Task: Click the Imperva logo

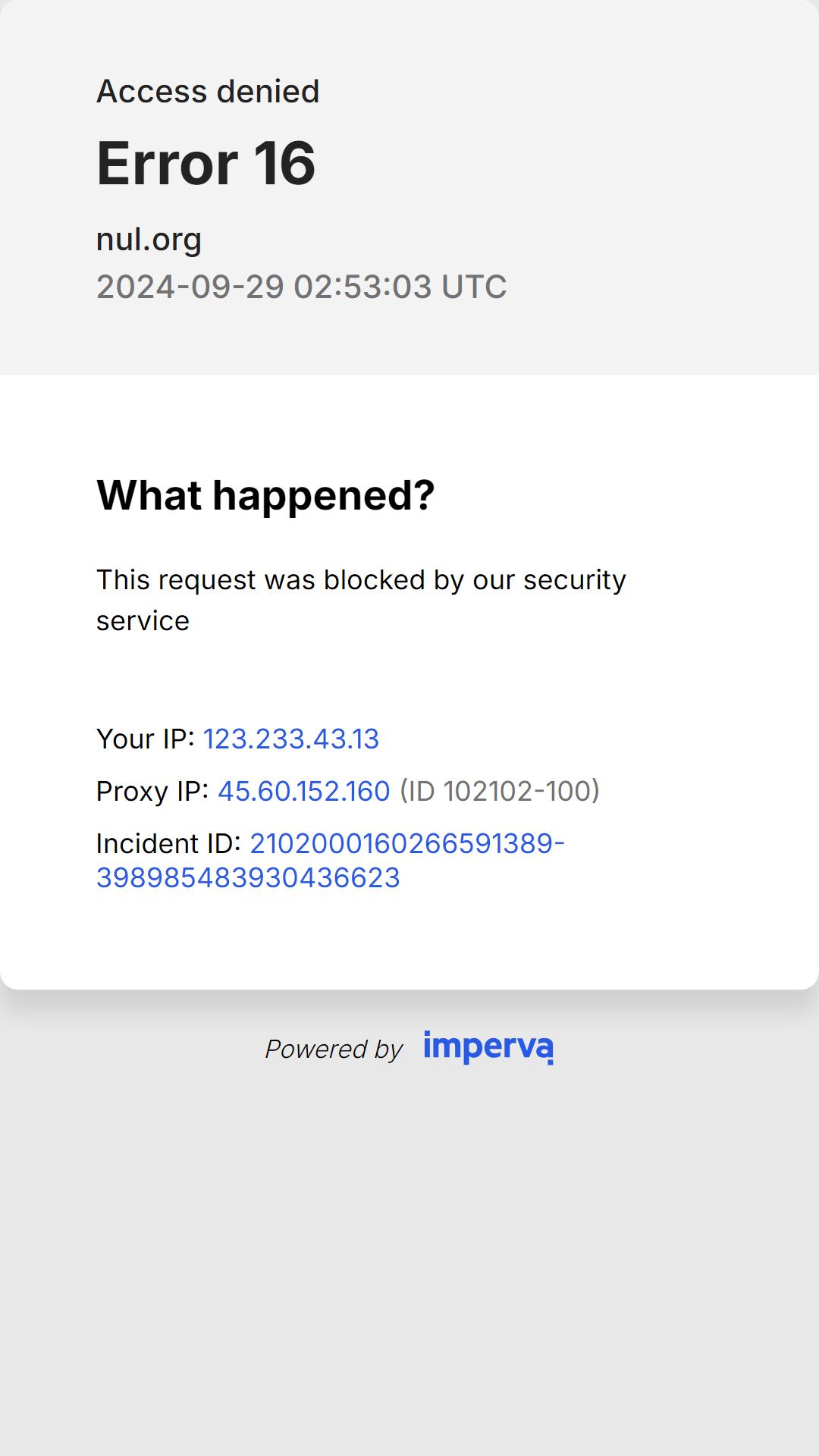Action: (x=488, y=1047)
